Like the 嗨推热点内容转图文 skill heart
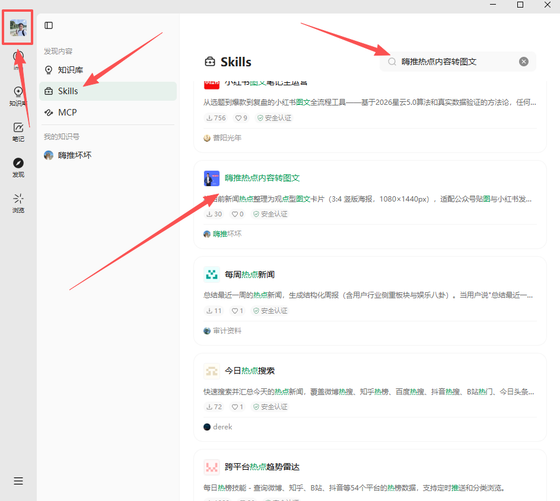Viewport: 560px width, 501px height. pyautogui.click(x=235, y=214)
